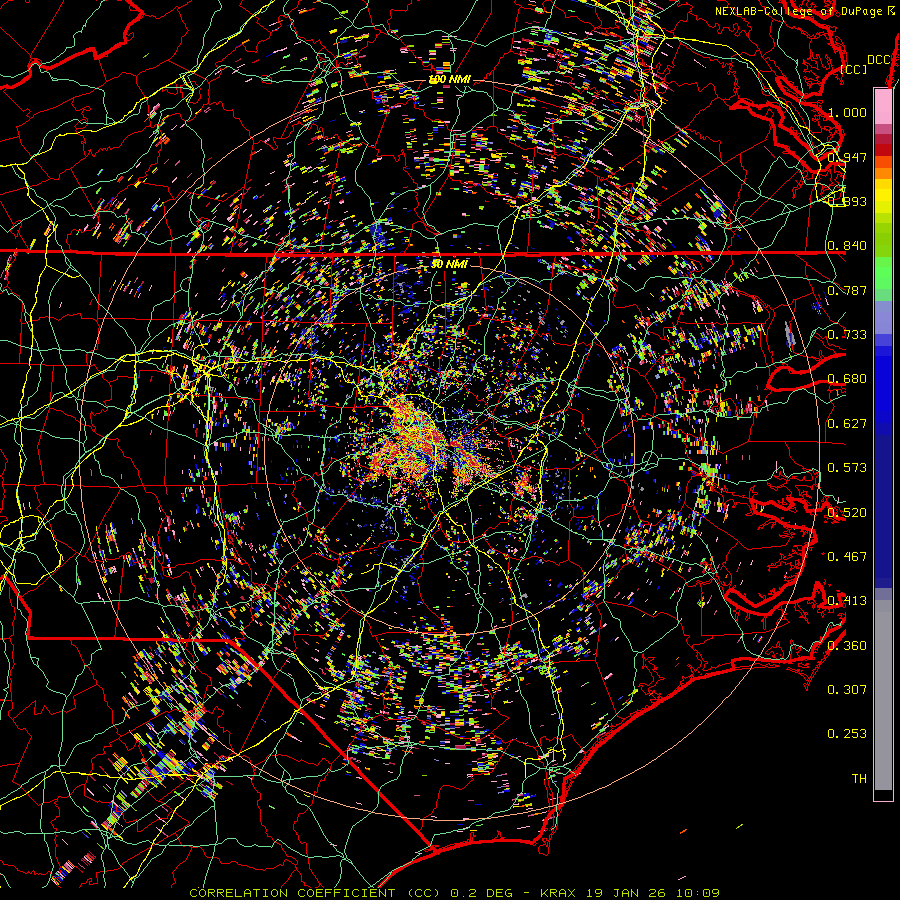
Task: Click the 0.840 scale value
Action: pyautogui.click(x=847, y=246)
